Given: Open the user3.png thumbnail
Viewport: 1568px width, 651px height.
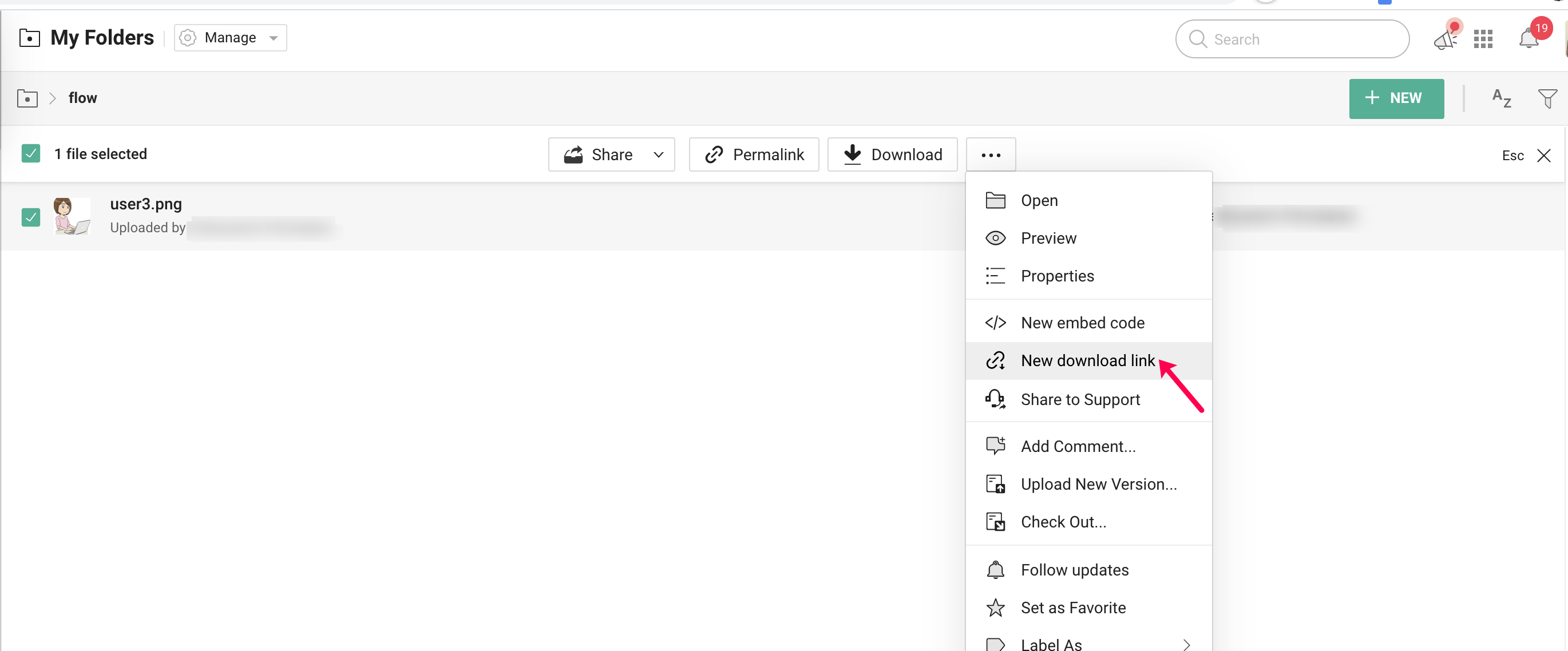Looking at the screenshot, I should [x=71, y=216].
